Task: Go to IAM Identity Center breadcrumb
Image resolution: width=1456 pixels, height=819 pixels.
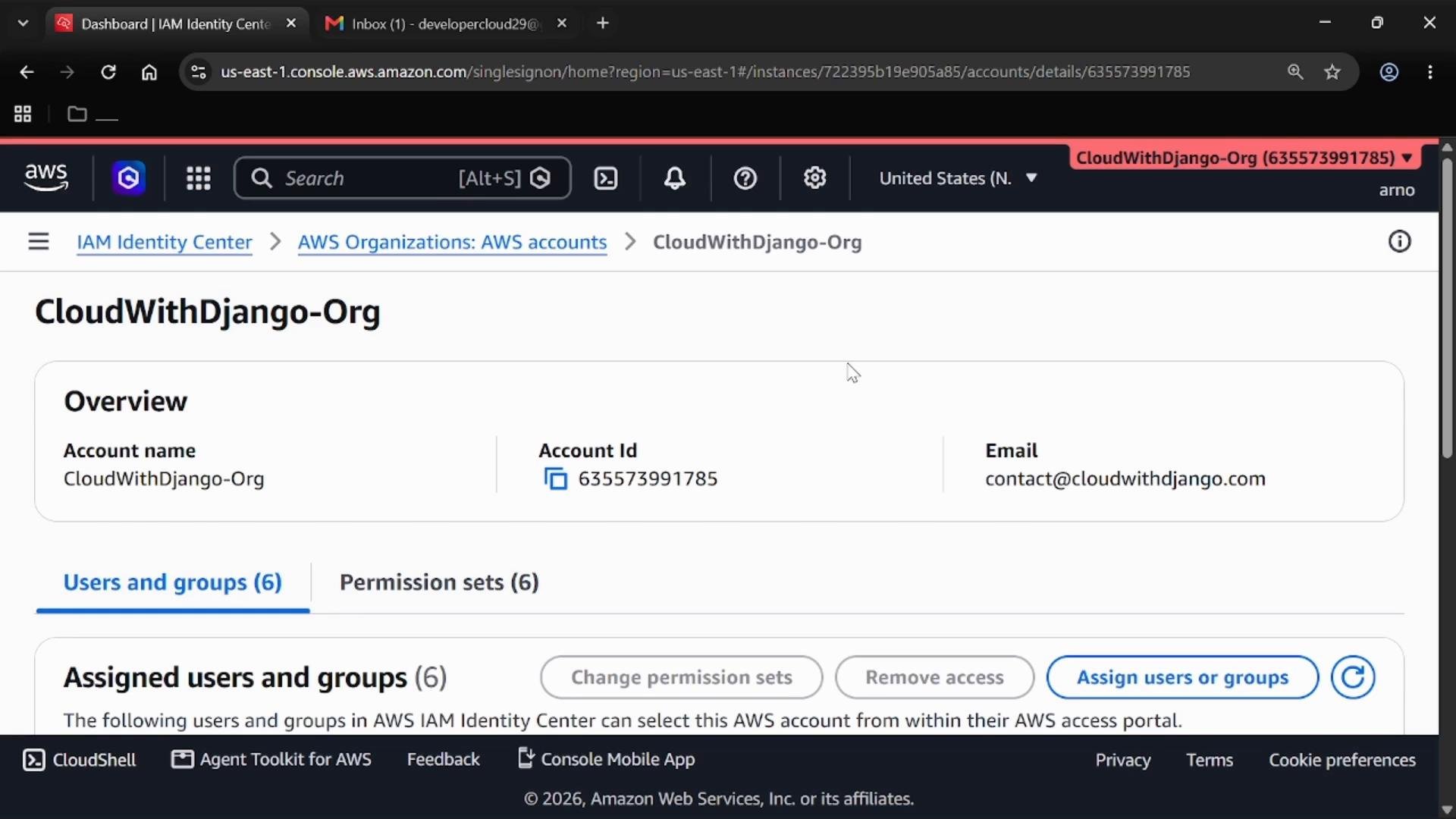Action: pyautogui.click(x=164, y=242)
